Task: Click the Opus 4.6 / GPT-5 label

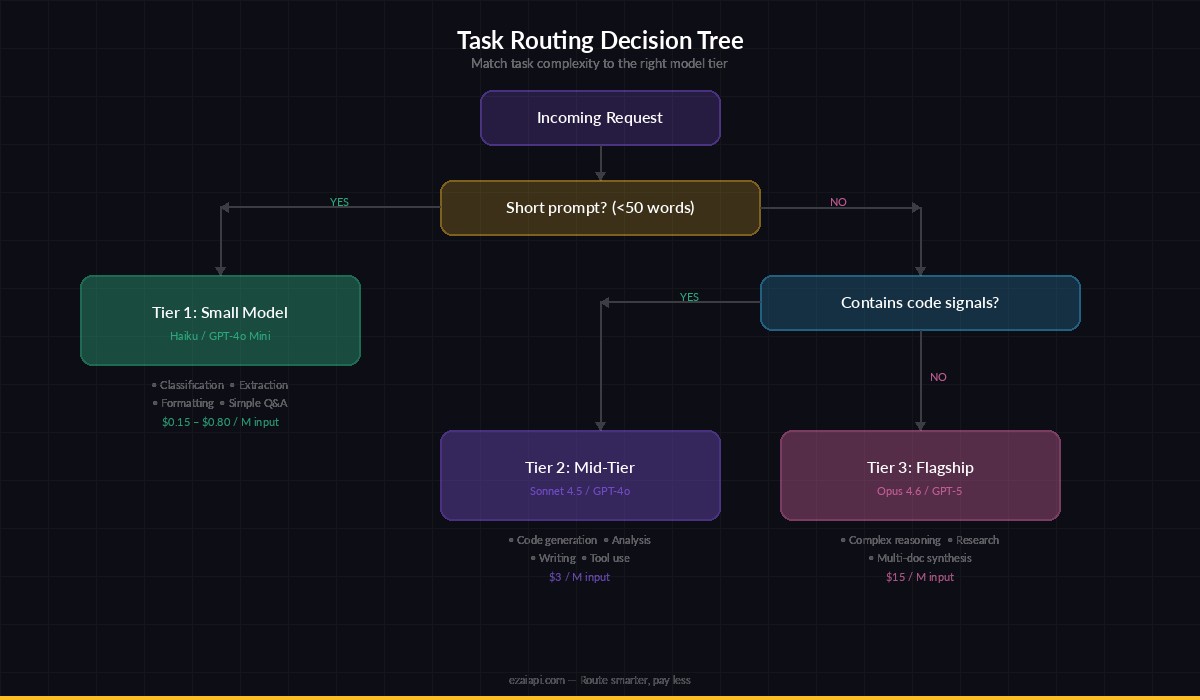Action: click(918, 491)
